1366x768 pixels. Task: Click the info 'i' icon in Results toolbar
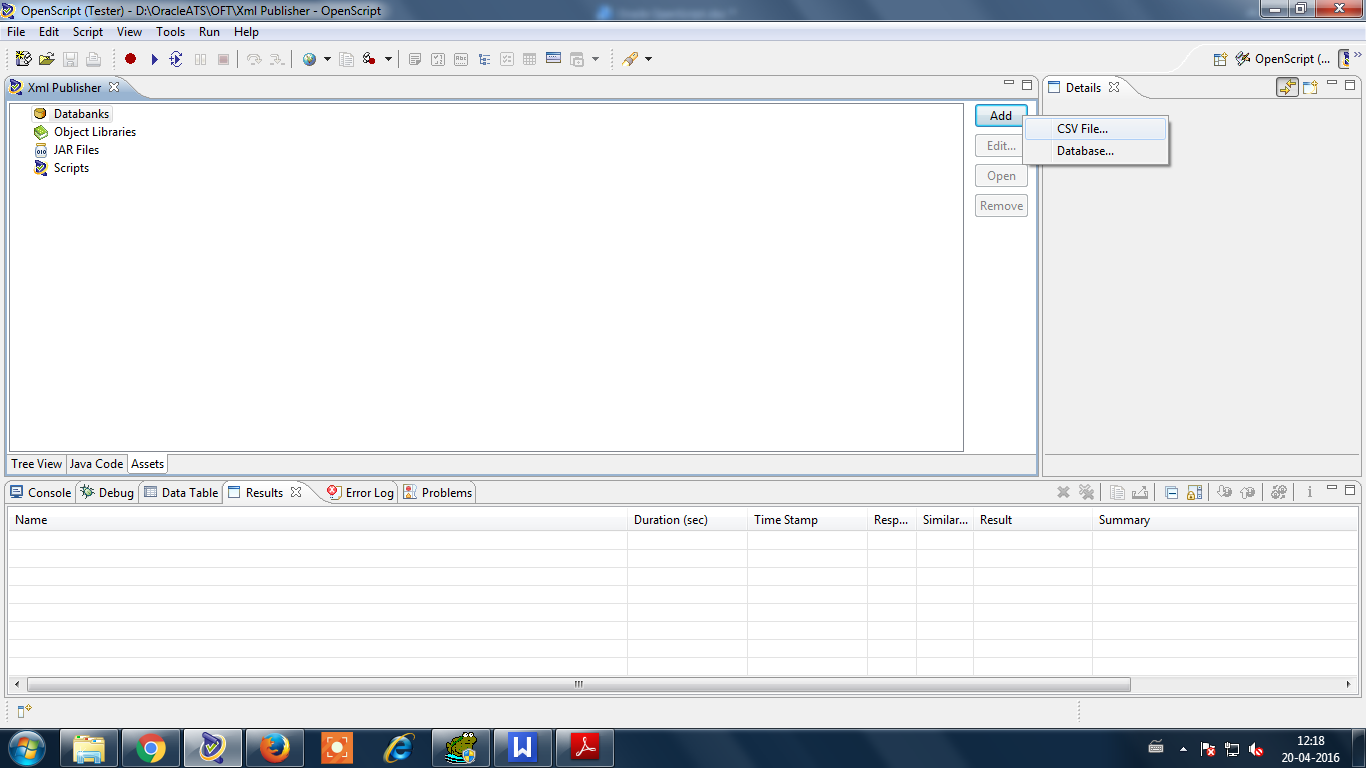coord(1309,492)
